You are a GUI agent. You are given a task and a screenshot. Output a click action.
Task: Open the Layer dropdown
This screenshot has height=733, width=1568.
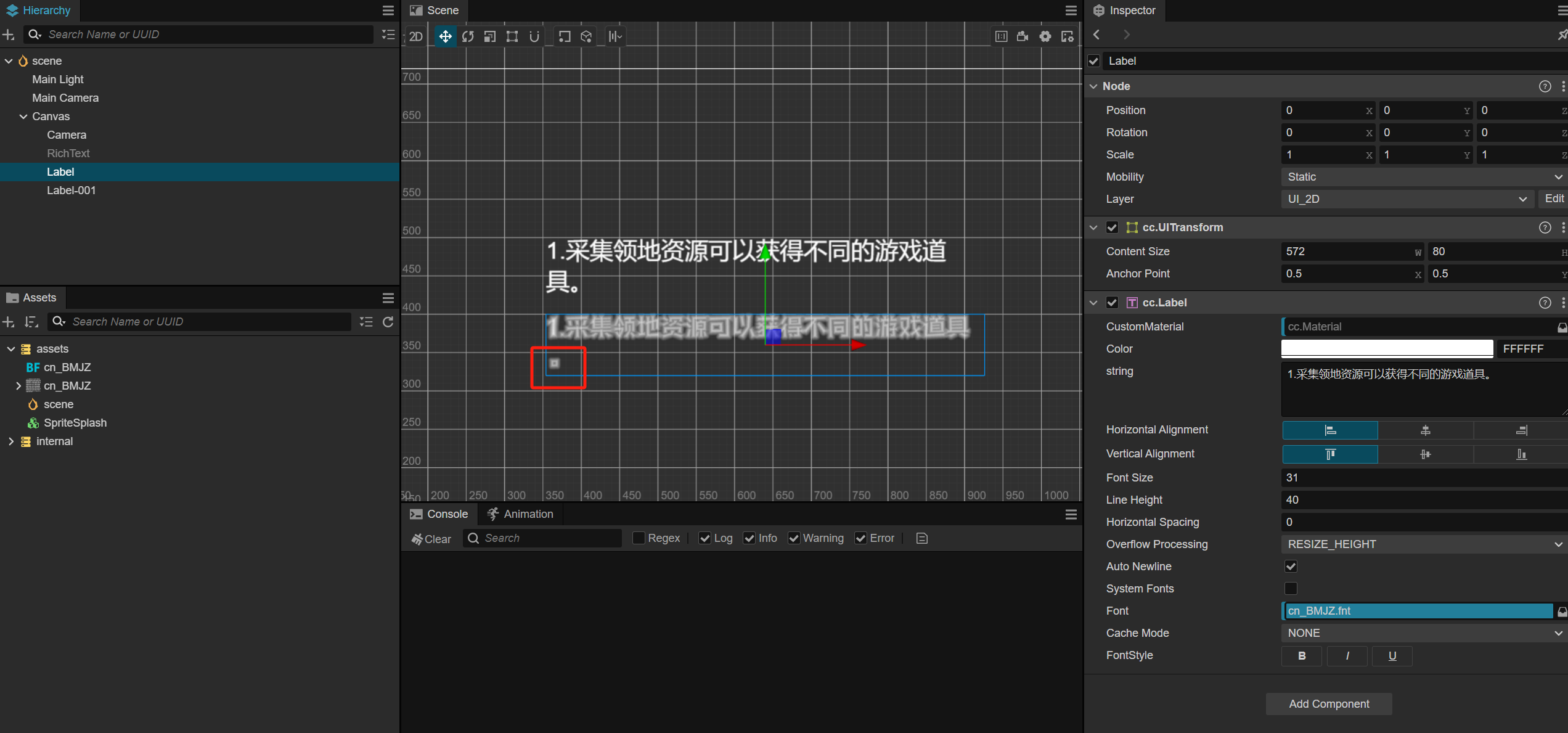(x=1408, y=199)
